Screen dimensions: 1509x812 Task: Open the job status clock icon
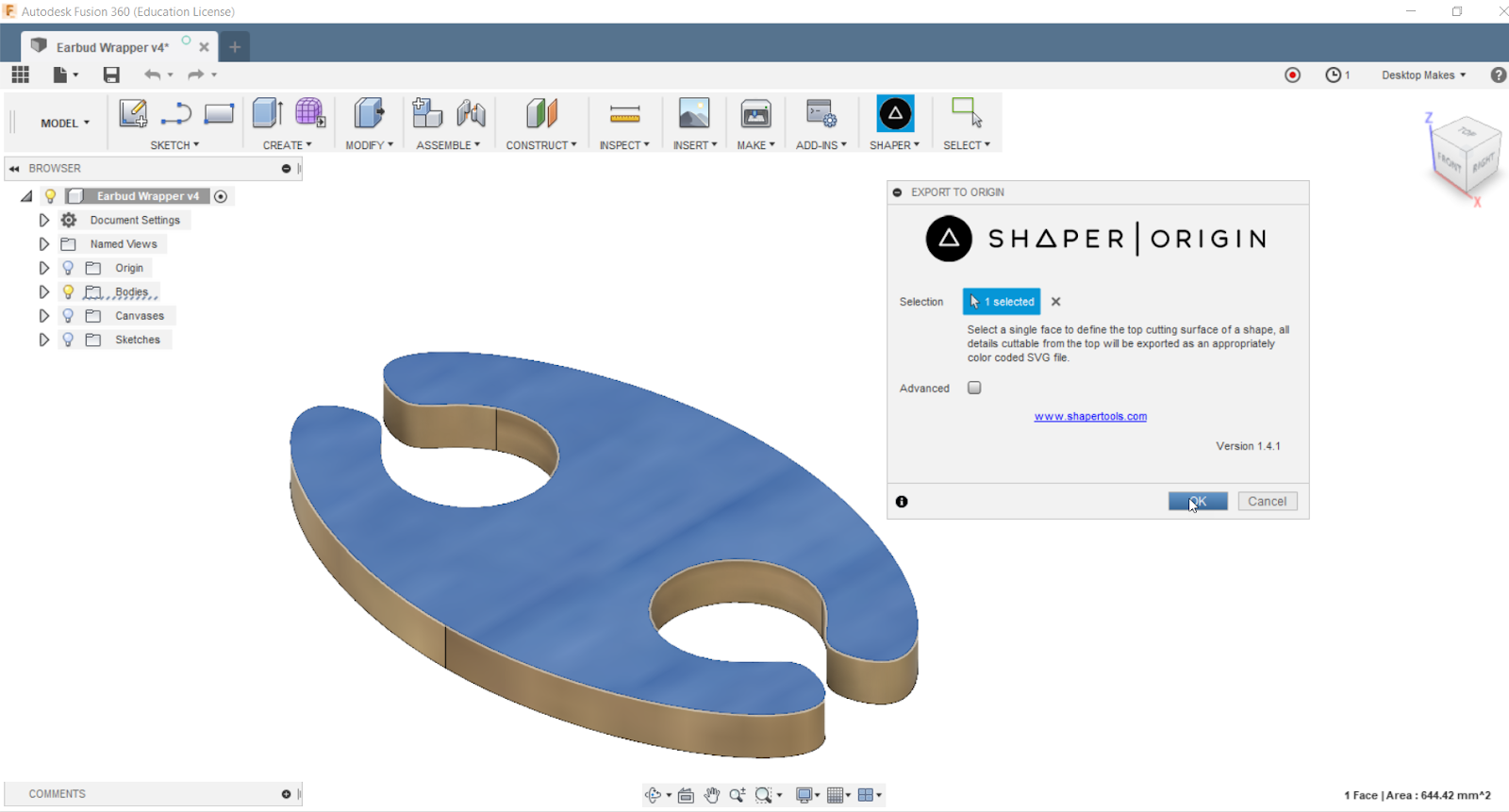click(1334, 75)
